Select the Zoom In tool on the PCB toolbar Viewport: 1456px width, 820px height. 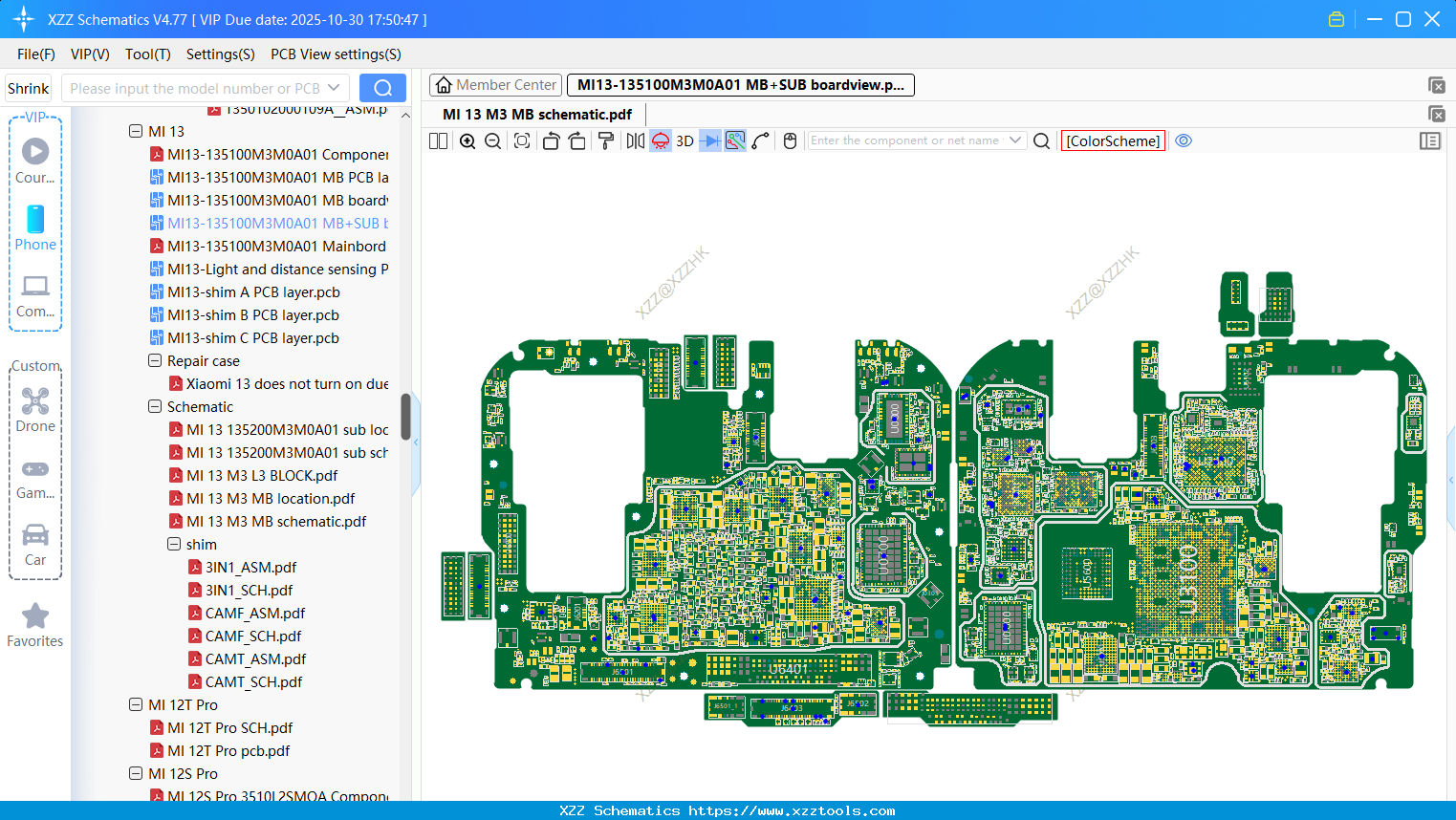coord(467,140)
